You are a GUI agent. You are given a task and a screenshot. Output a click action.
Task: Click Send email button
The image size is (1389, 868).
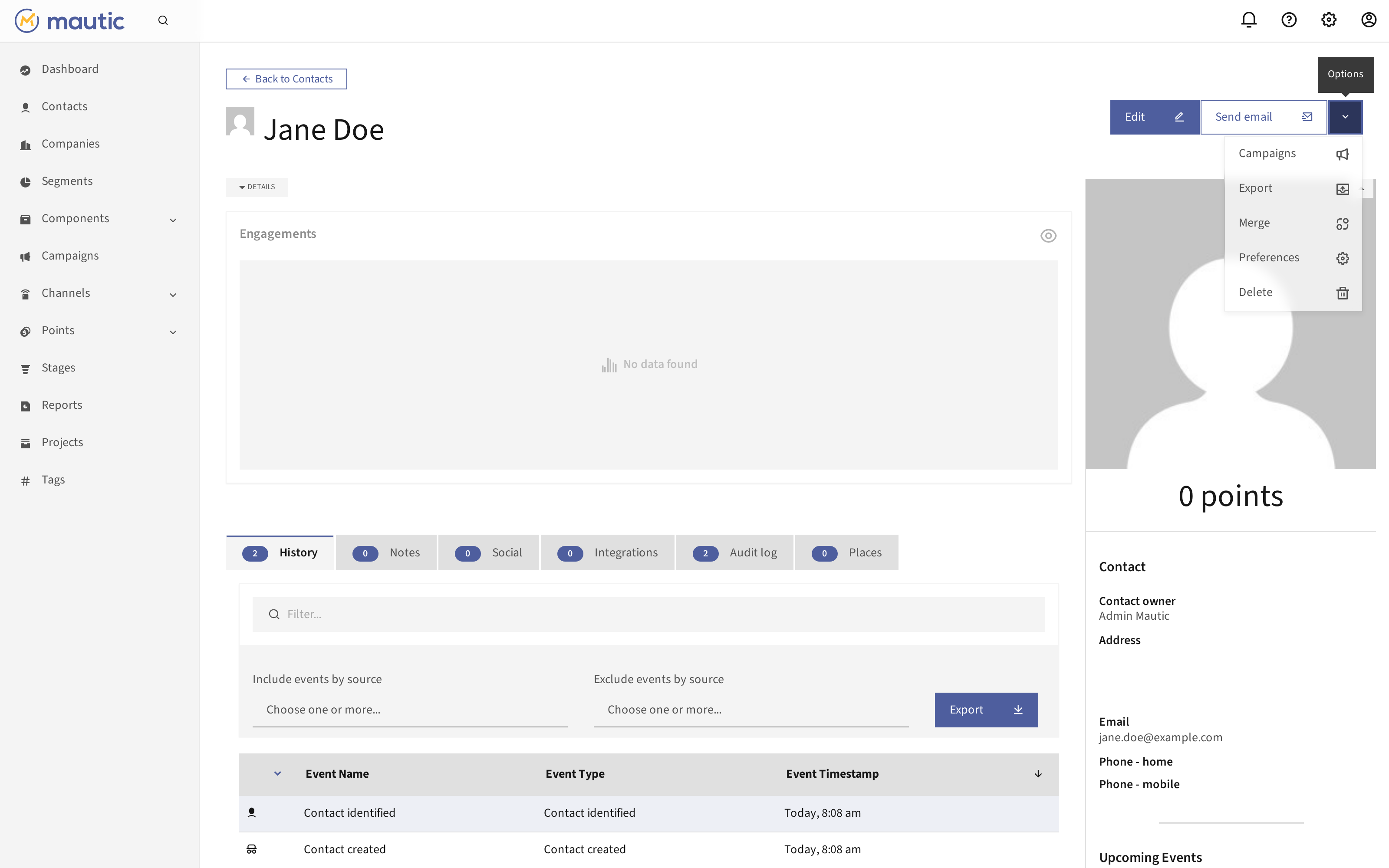point(1263,117)
